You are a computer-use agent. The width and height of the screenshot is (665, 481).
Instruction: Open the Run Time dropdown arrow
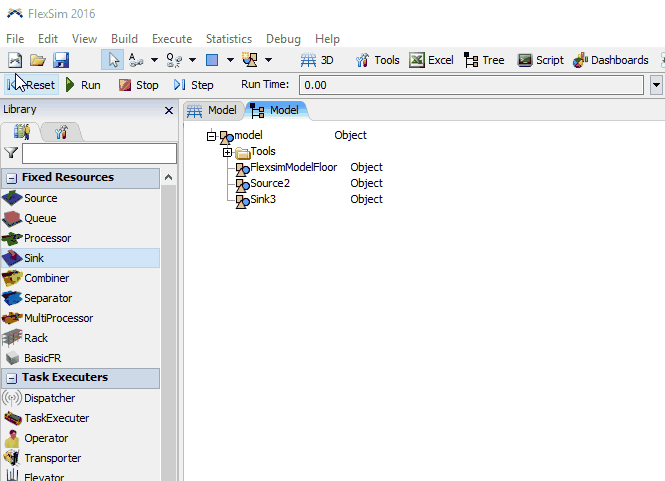[656, 85]
